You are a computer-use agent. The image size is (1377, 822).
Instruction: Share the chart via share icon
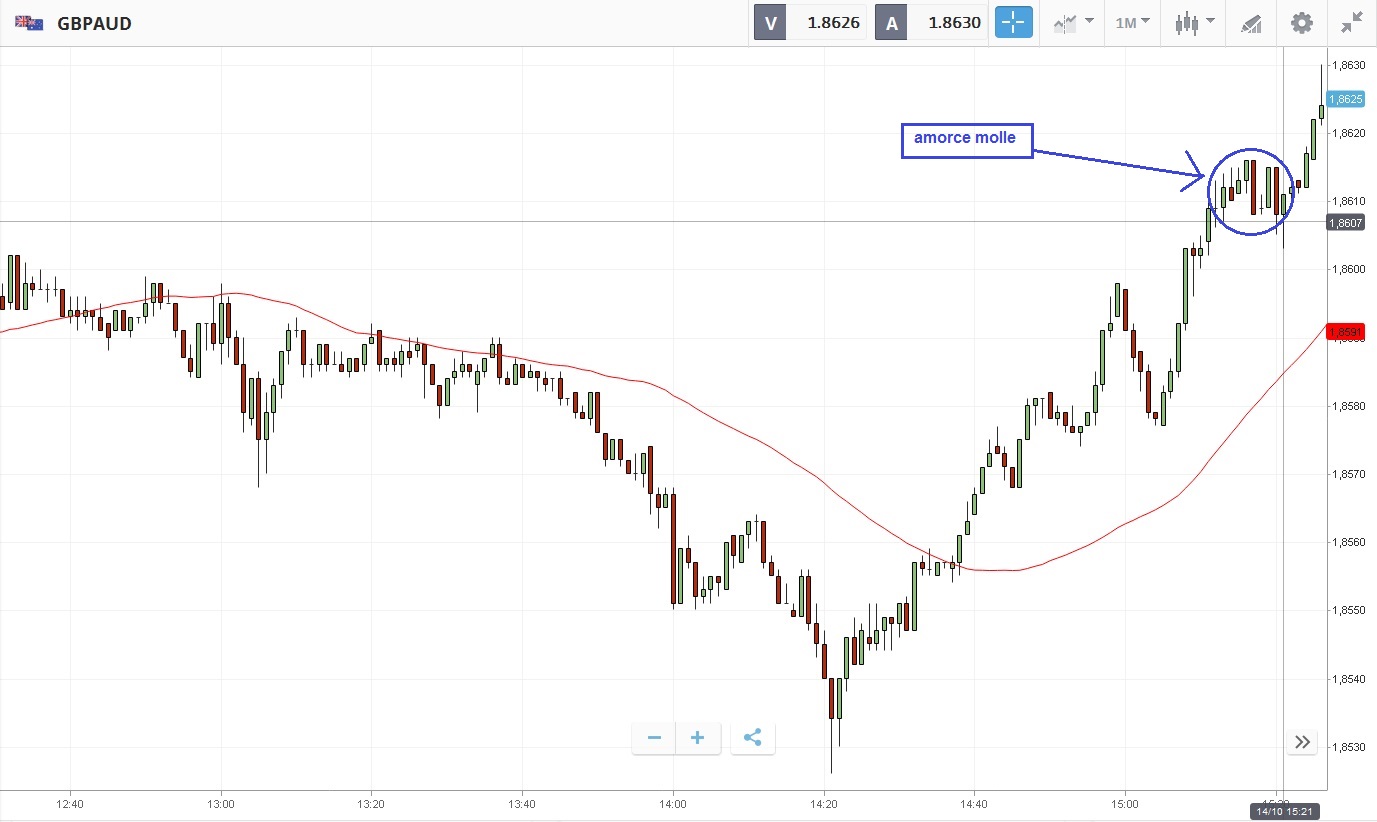coord(753,739)
